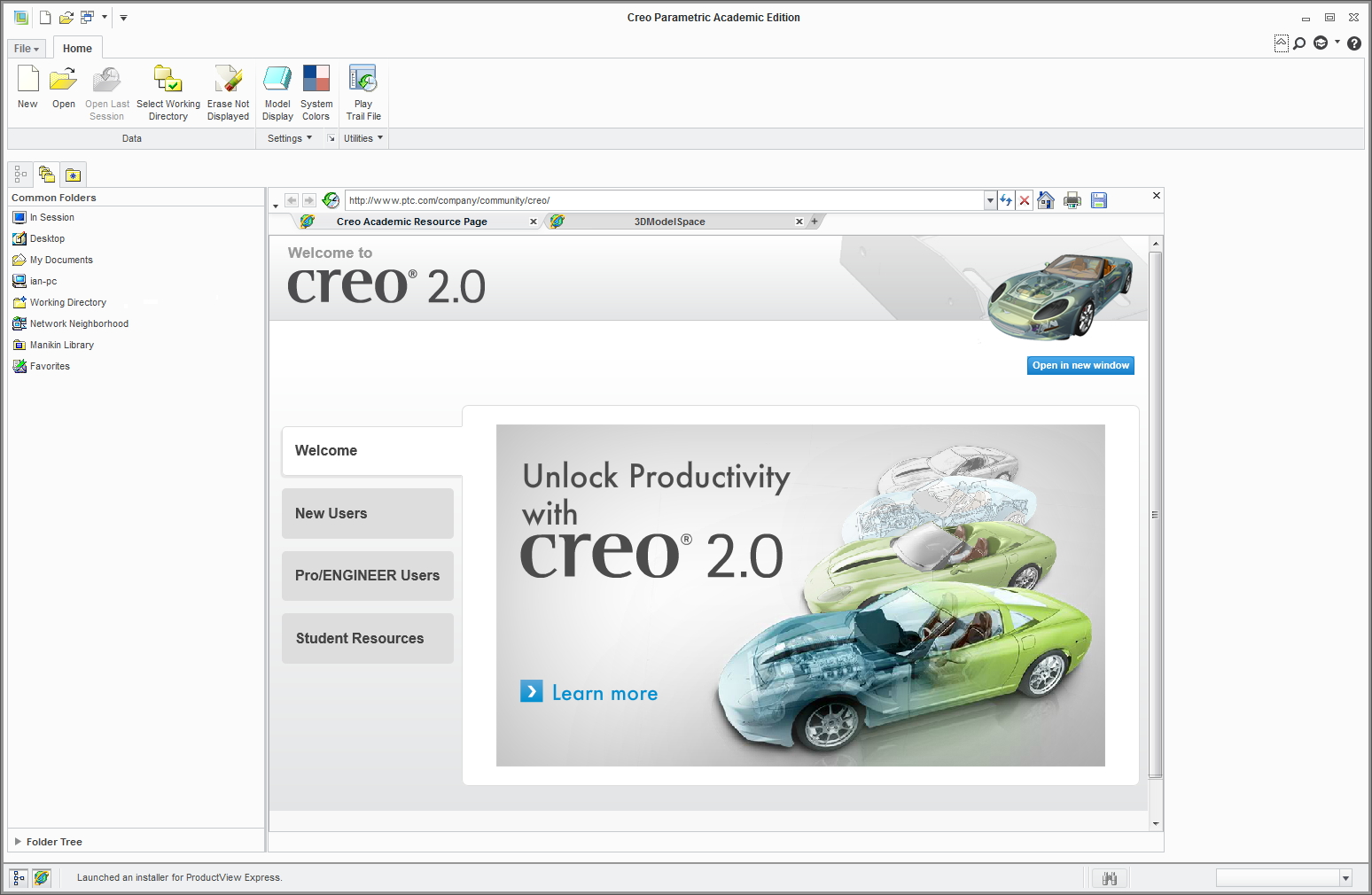
Task: Close the Creo Academic Resource Page tab
Action: click(534, 222)
